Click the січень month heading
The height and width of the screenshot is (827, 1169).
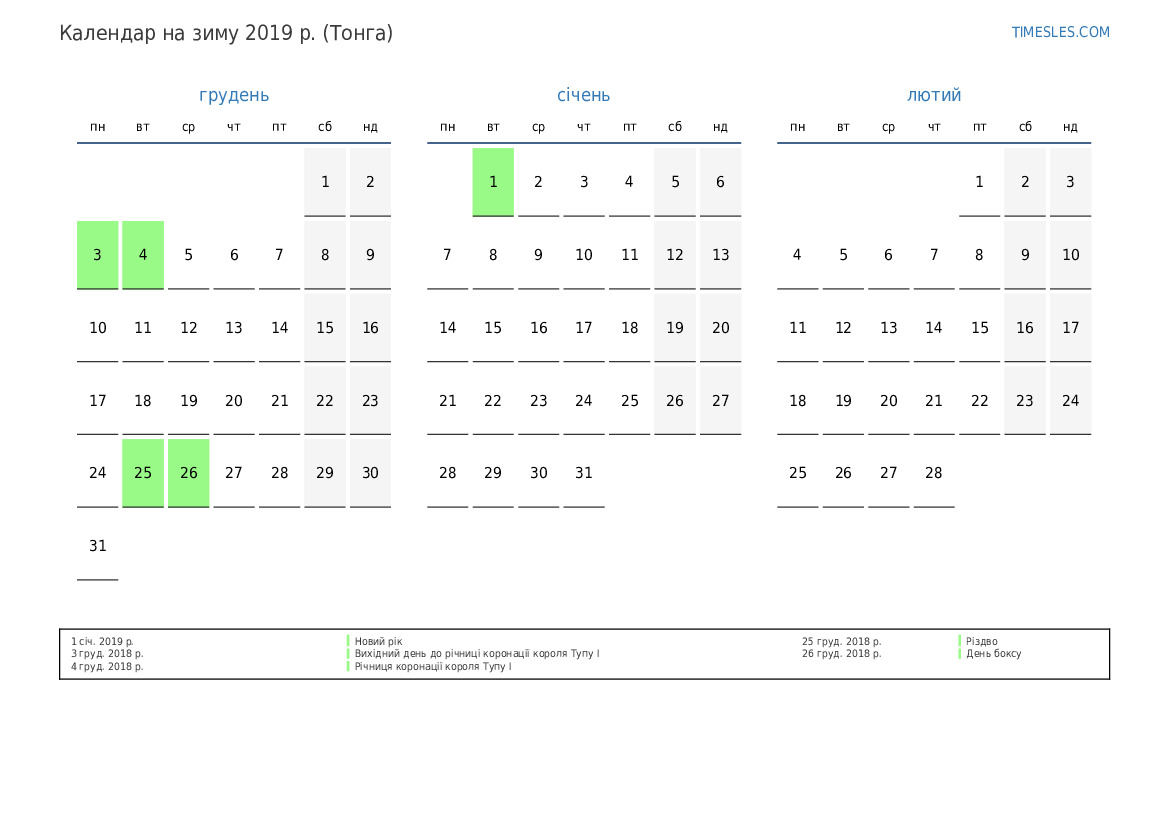pos(583,95)
